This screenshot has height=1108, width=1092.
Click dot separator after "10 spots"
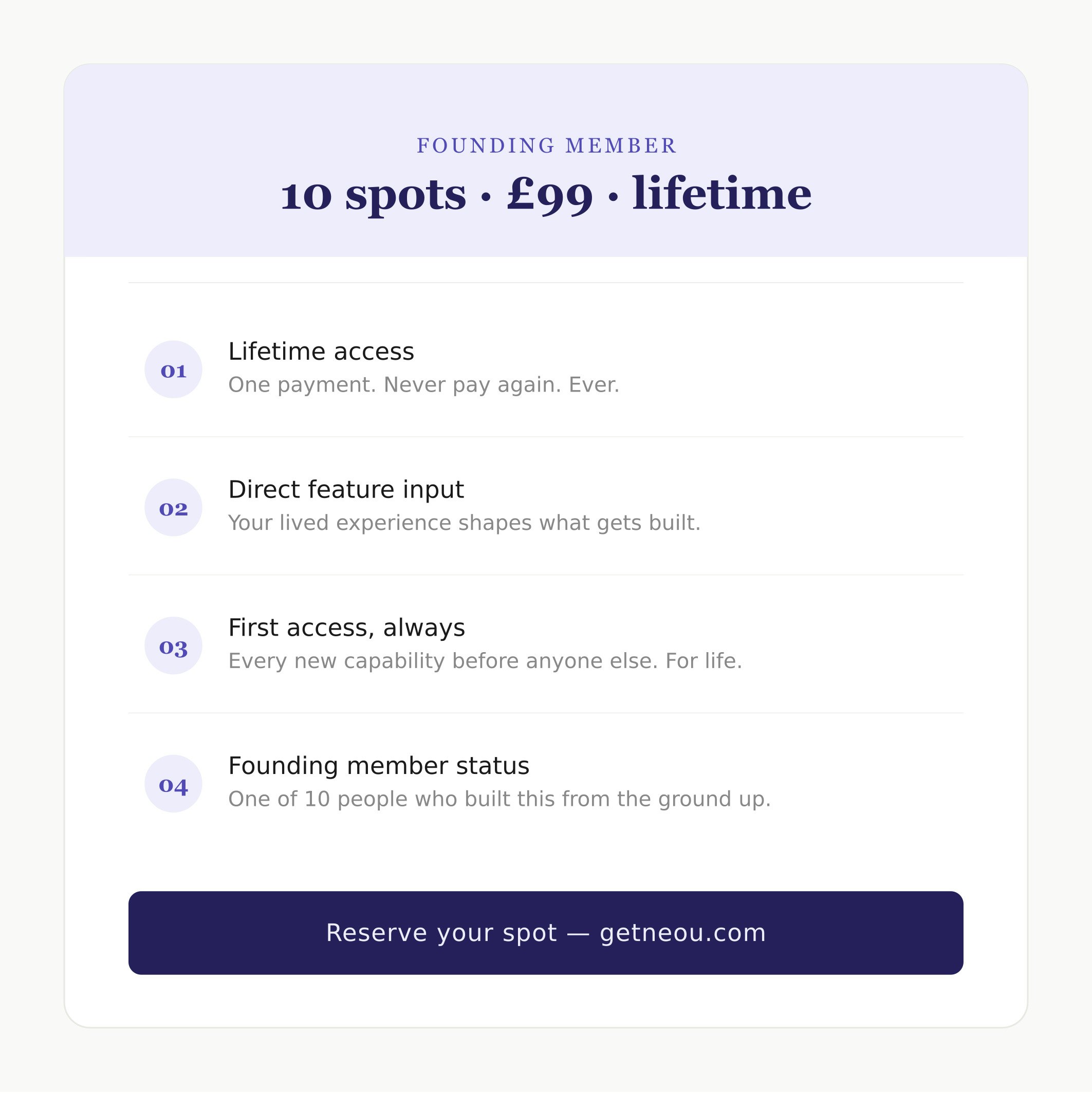click(x=486, y=197)
